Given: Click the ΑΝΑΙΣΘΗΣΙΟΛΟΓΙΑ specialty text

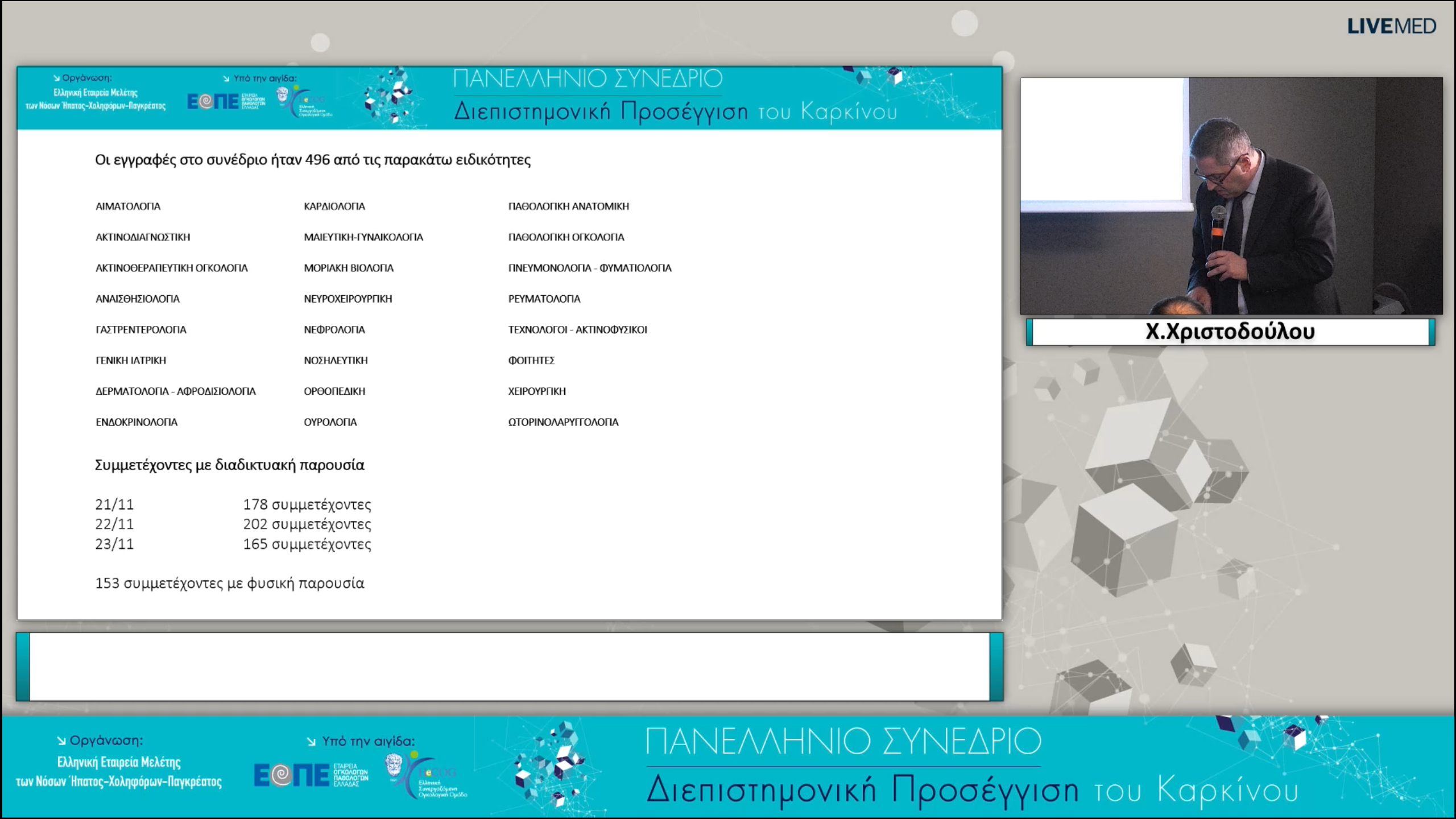Looking at the screenshot, I should [x=138, y=299].
